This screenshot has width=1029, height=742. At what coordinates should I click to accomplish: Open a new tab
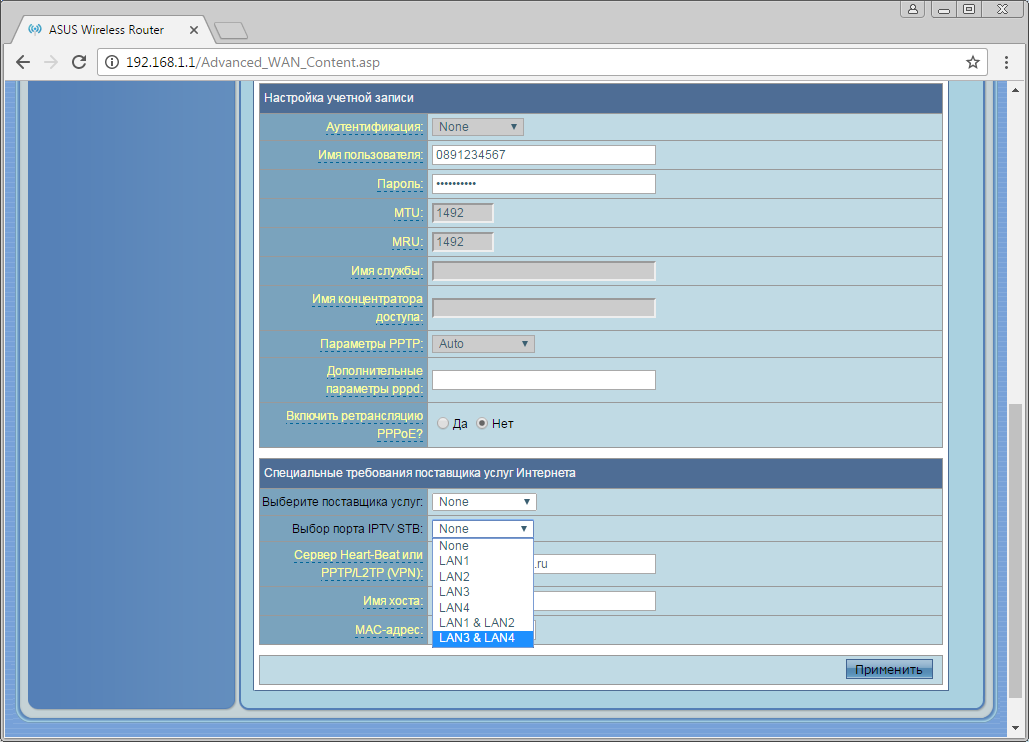tap(230, 30)
